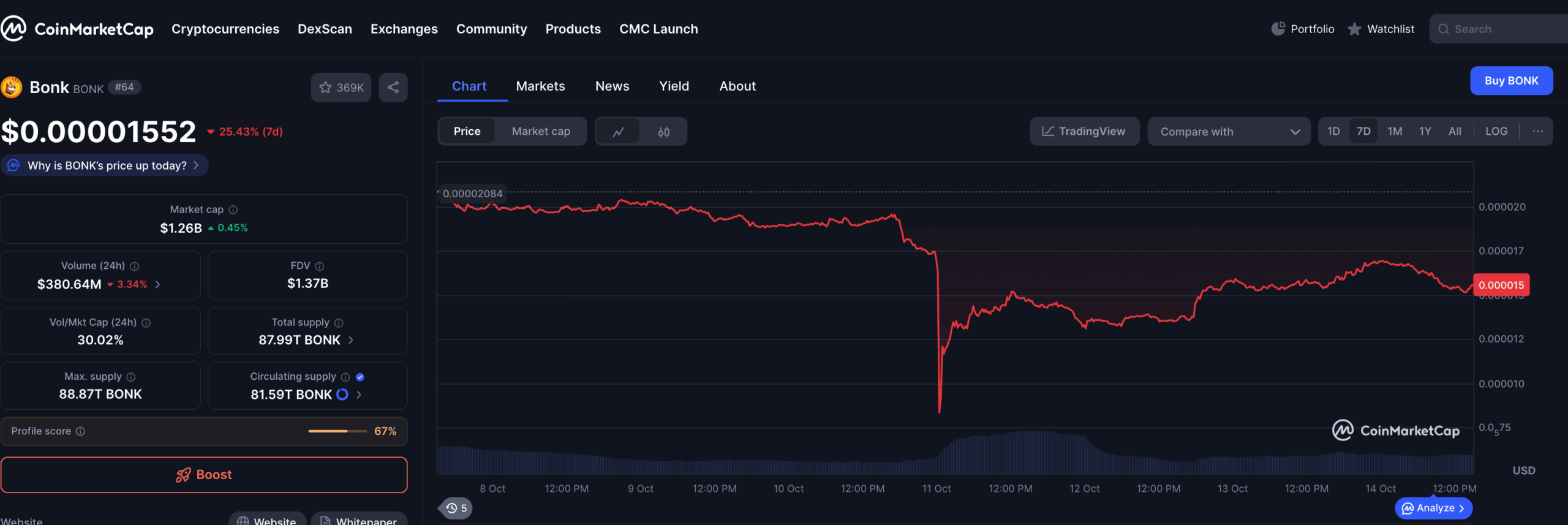This screenshot has width=1568, height=525.
Task: Toggle LOG scale on the chart
Action: coord(1496,131)
